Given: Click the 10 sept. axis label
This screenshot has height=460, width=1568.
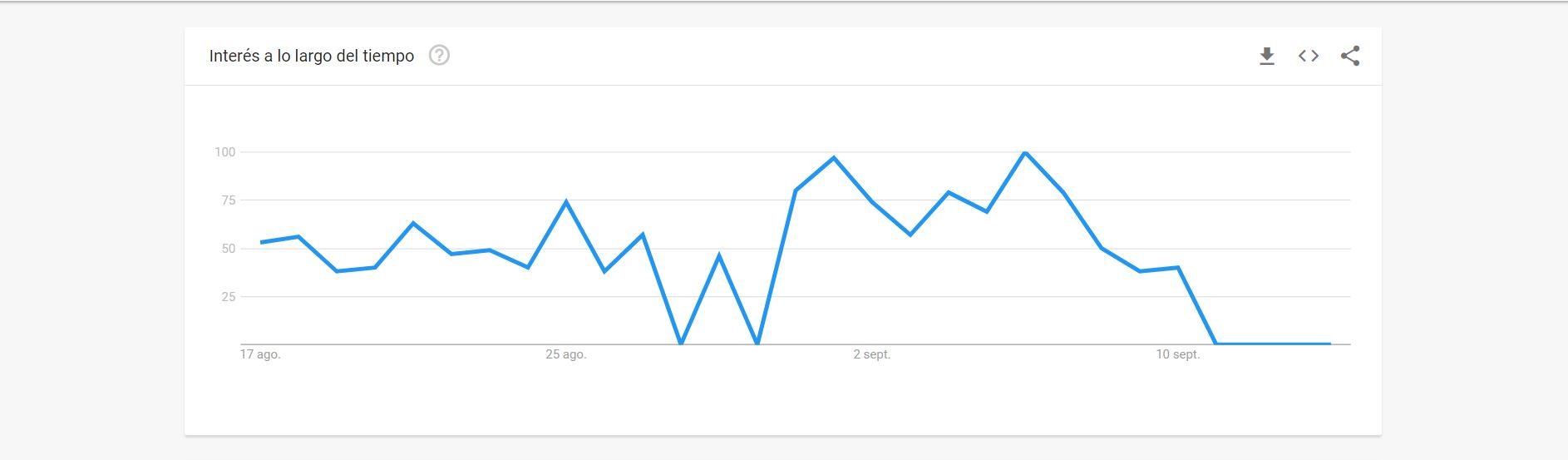Looking at the screenshot, I should (1178, 354).
